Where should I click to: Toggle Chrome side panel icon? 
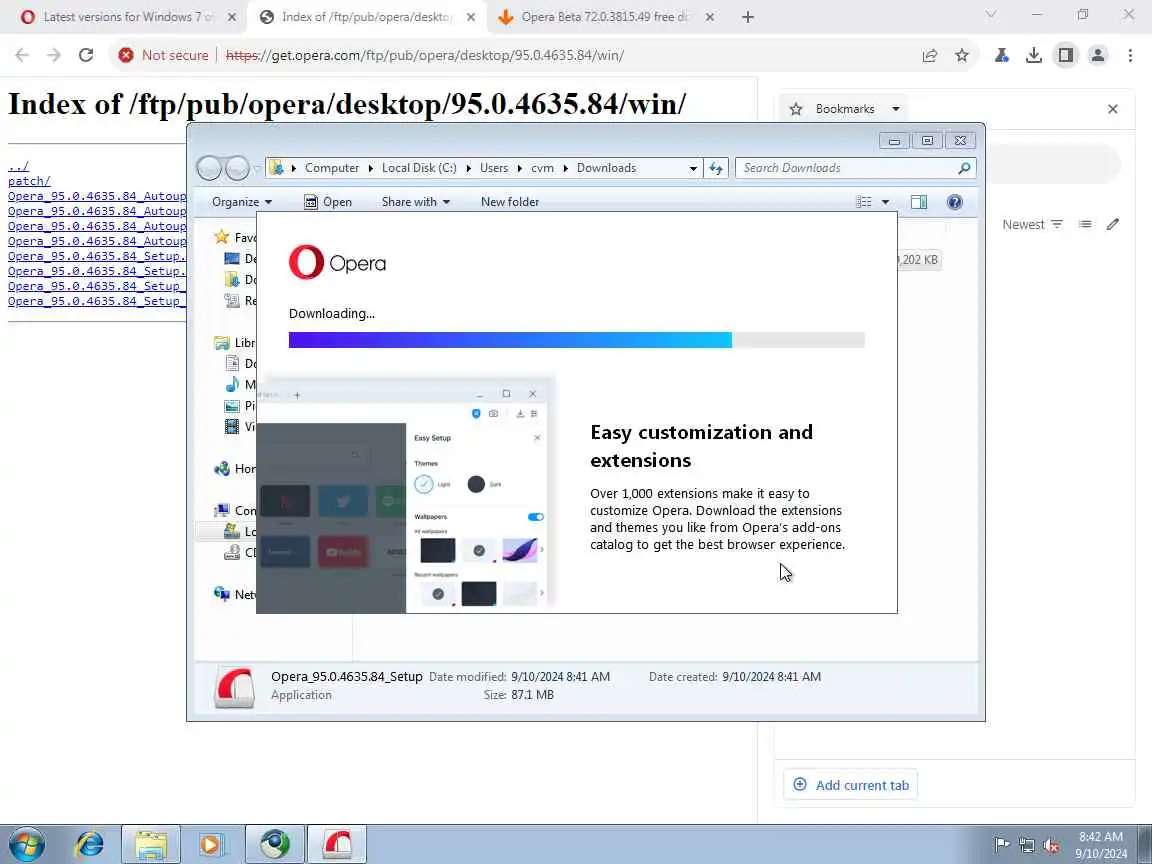coord(1065,55)
